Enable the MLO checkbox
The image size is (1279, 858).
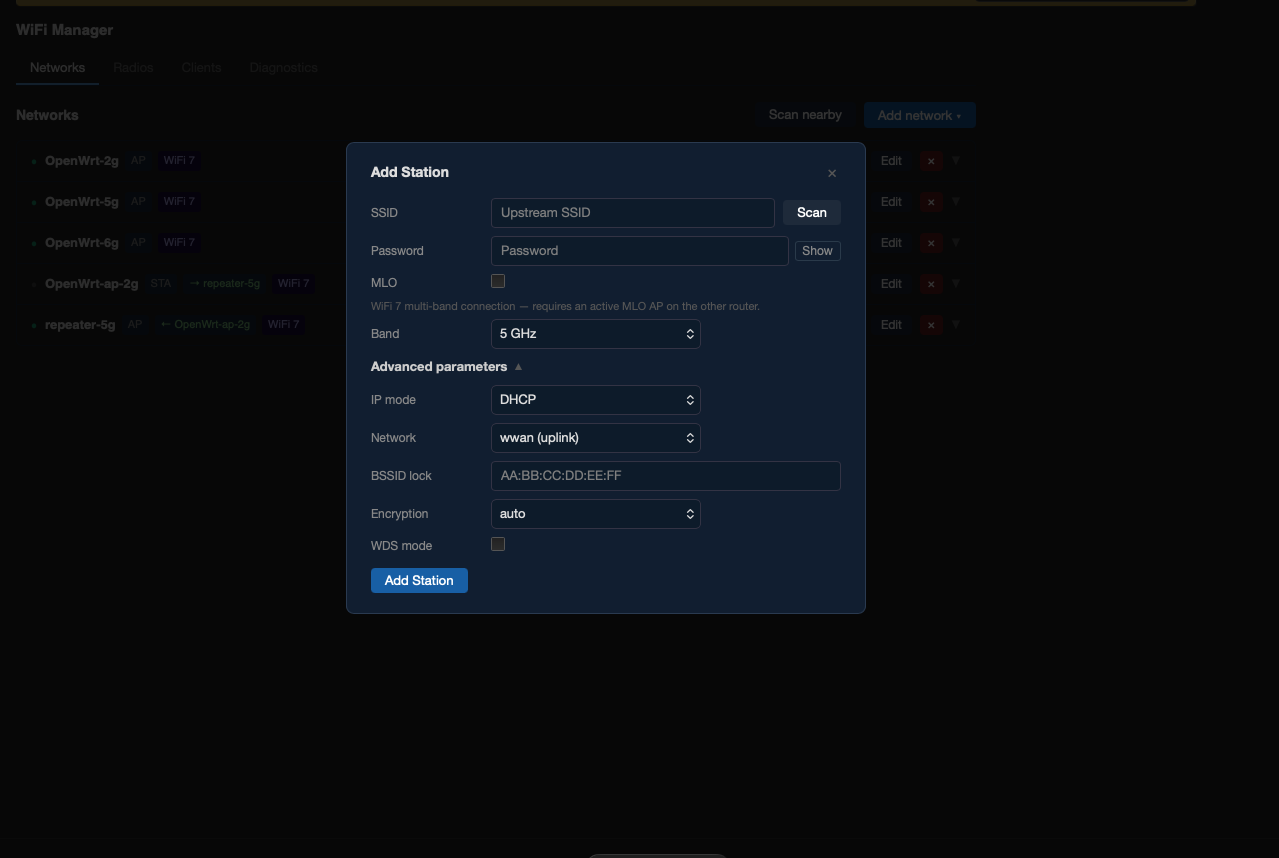498,281
